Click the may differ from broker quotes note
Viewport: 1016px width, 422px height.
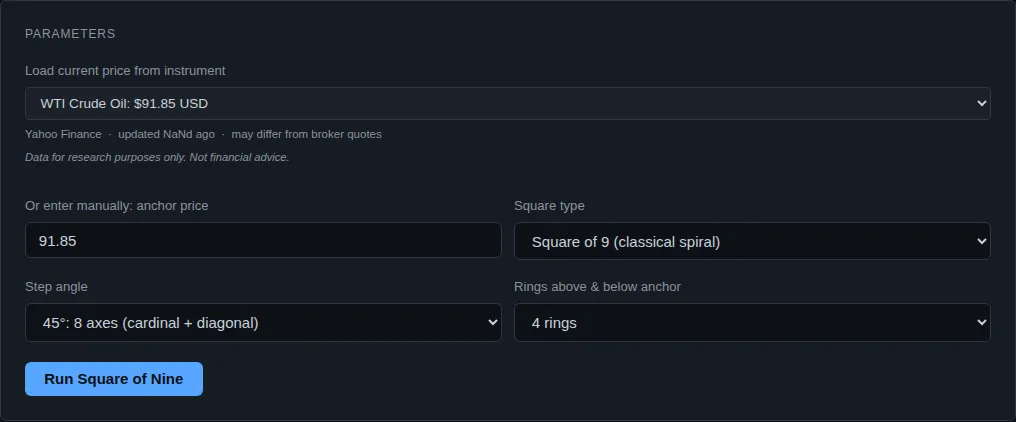click(x=306, y=134)
